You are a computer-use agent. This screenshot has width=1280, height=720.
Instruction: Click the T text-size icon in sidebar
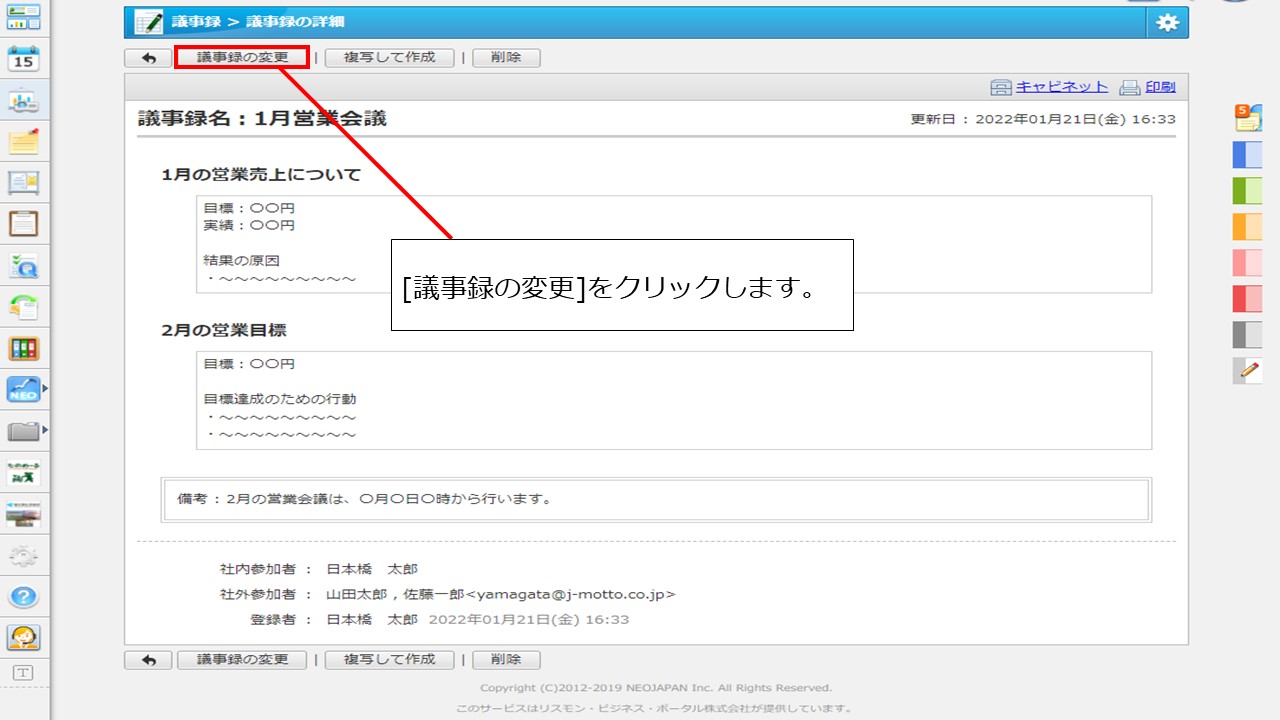(x=24, y=673)
